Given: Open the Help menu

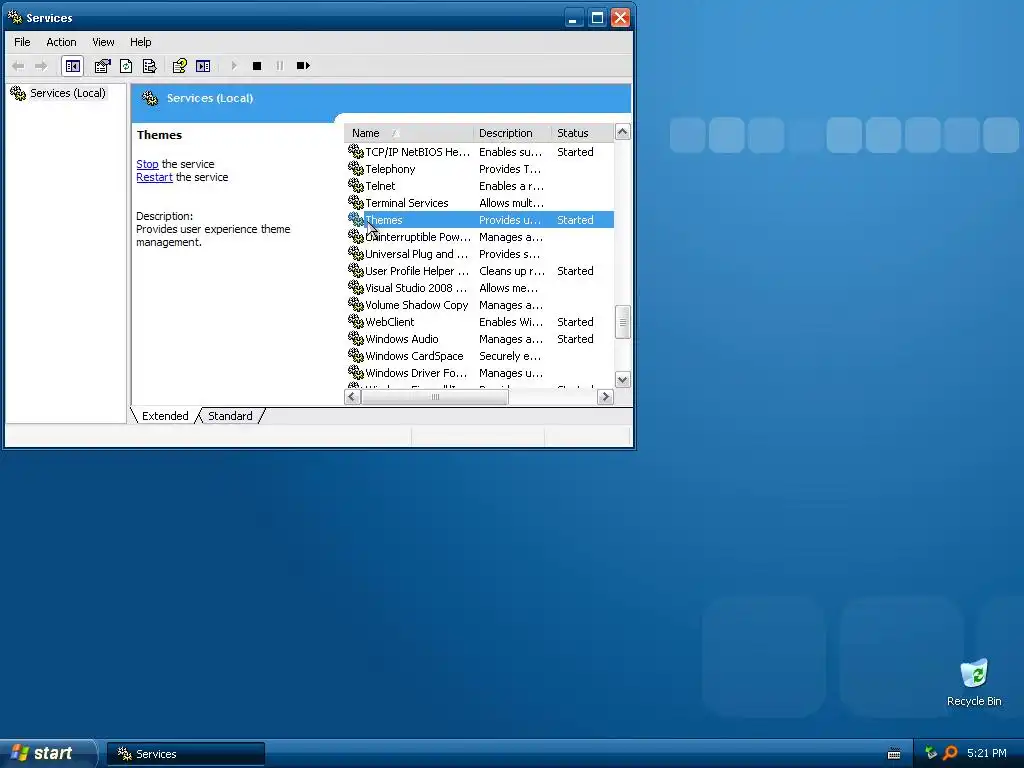Looking at the screenshot, I should (x=140, y=42).
